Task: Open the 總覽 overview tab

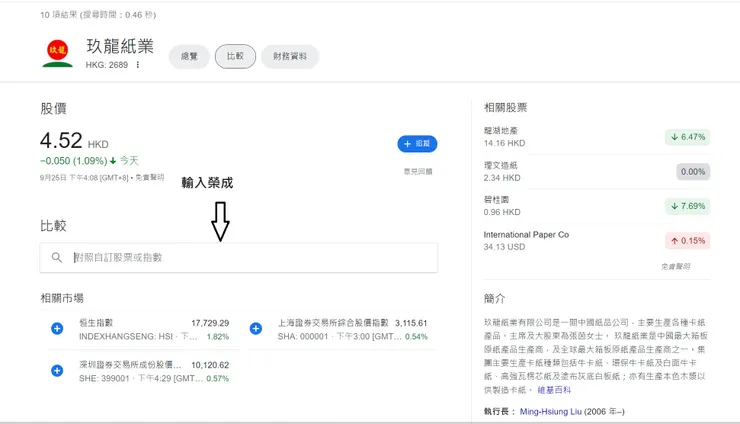Action: [x=189, y=56]
